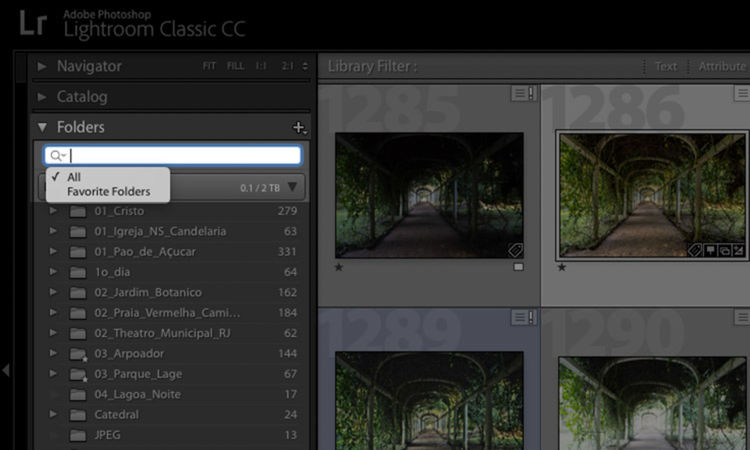750x450 pixels.
Task: Select the 01_Igreja_NS_Candelaria folder icon
Action: coord(77,232)
